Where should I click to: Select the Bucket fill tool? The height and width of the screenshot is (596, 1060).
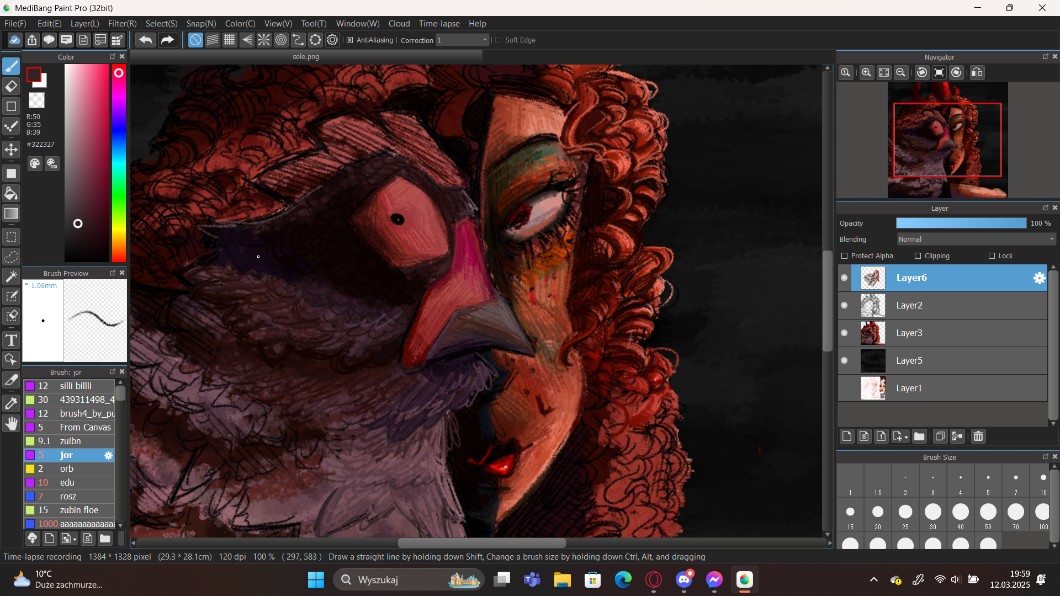click(x=11, y=193)
